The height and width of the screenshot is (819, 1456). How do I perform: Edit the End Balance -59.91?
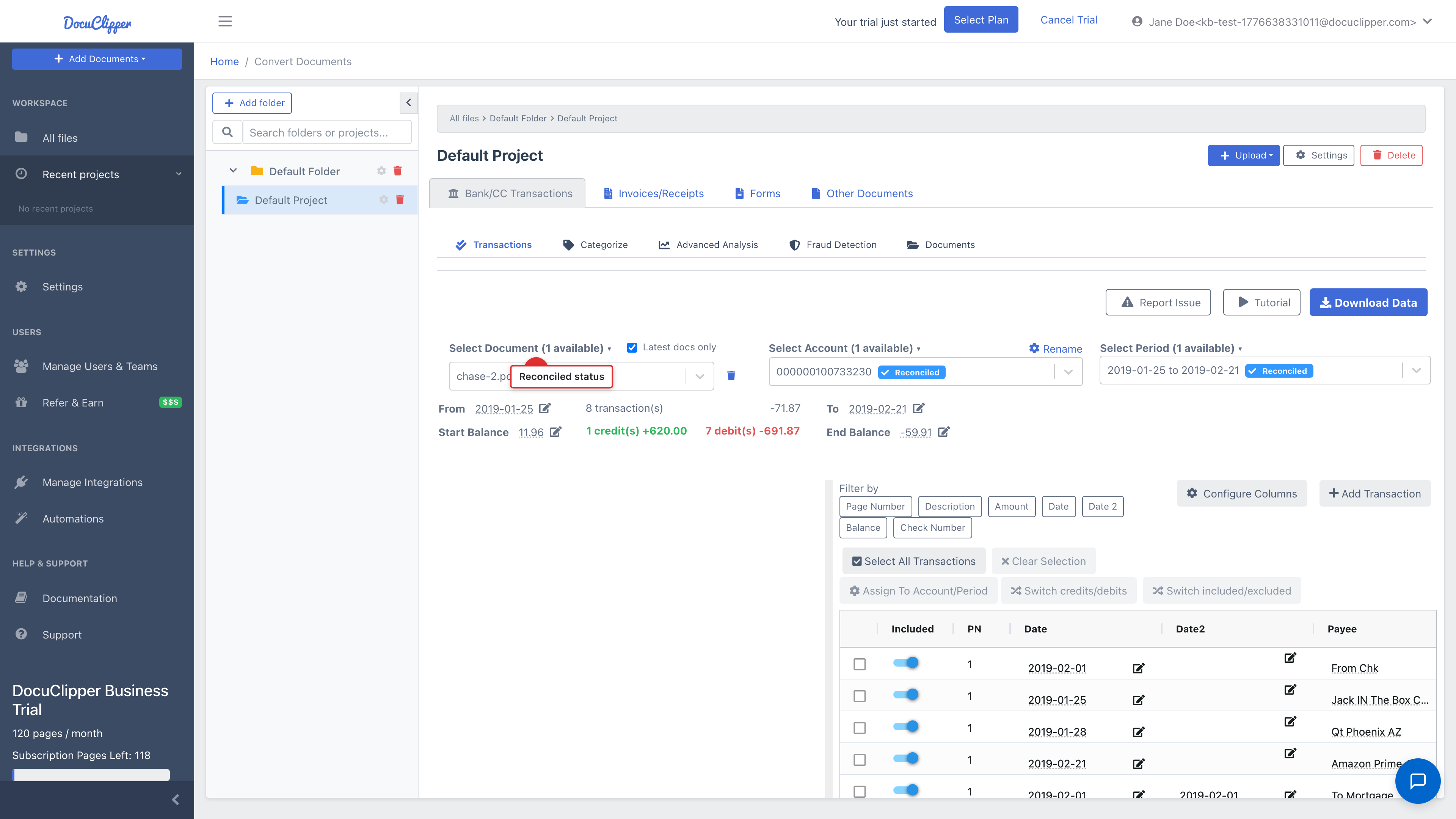click(x=943, y=432)
